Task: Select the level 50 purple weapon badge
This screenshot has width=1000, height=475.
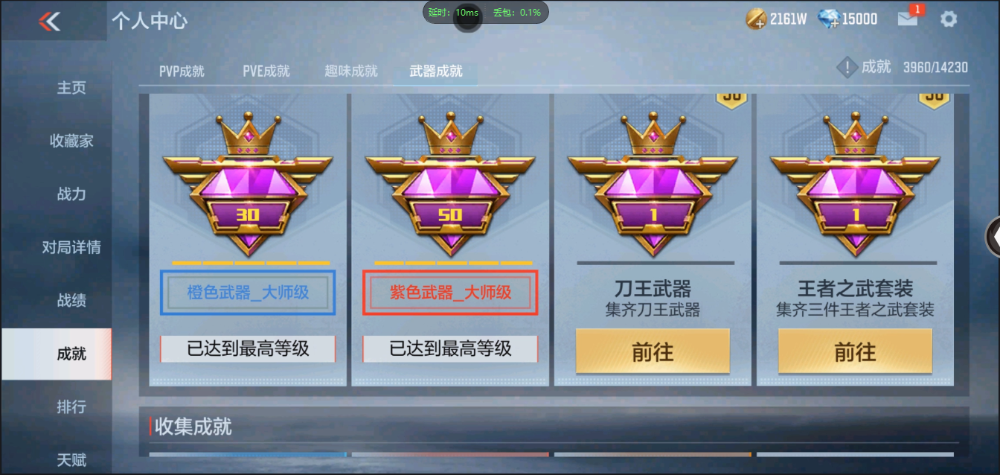Action: (x=450, y=184)
